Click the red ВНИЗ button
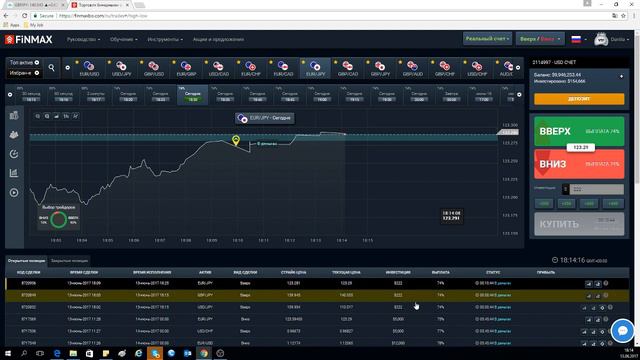 579,164
